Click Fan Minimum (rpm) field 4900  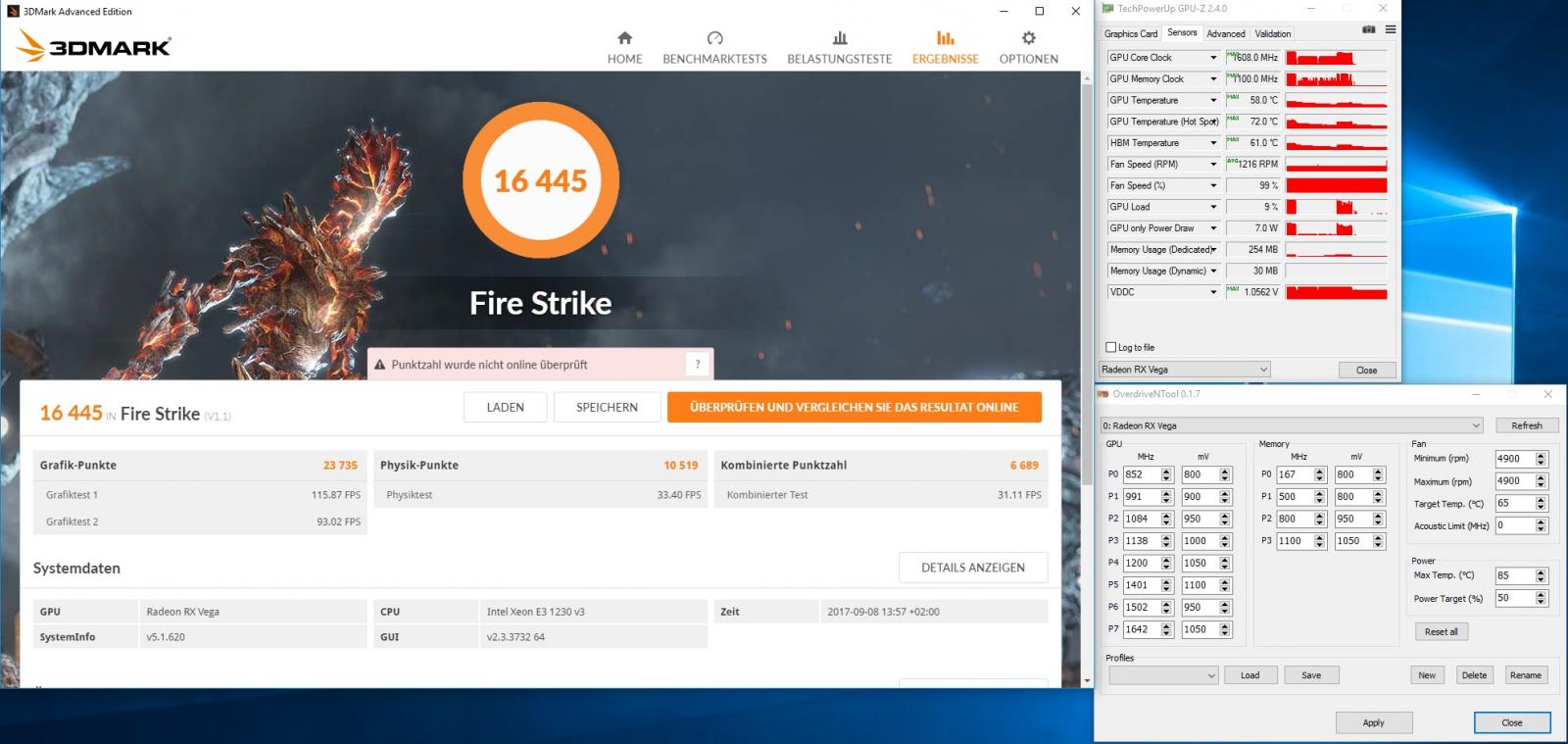point(1514,459)
